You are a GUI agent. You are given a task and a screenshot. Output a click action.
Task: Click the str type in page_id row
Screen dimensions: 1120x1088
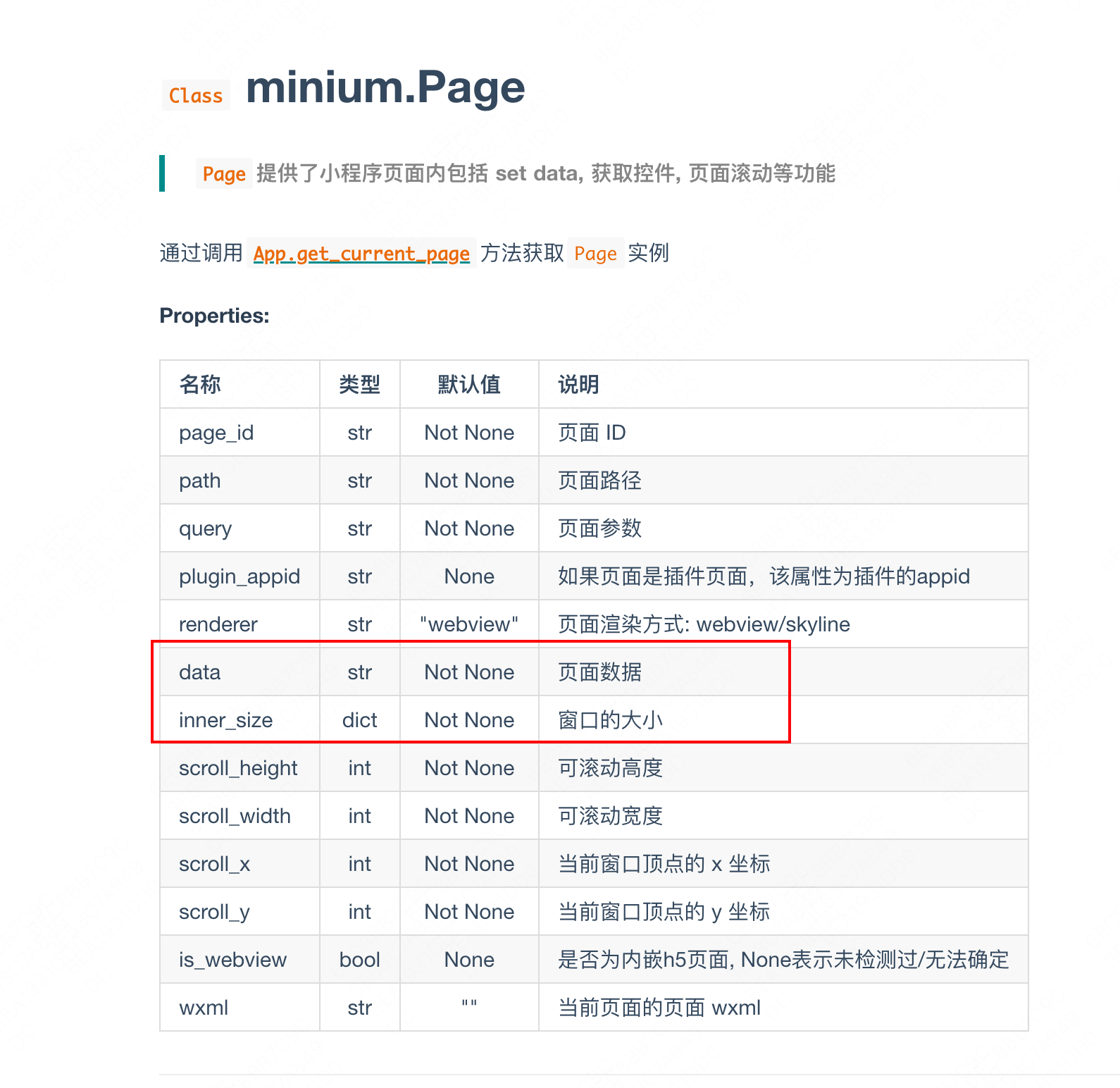pyautogui.click(x=360, y=433)
